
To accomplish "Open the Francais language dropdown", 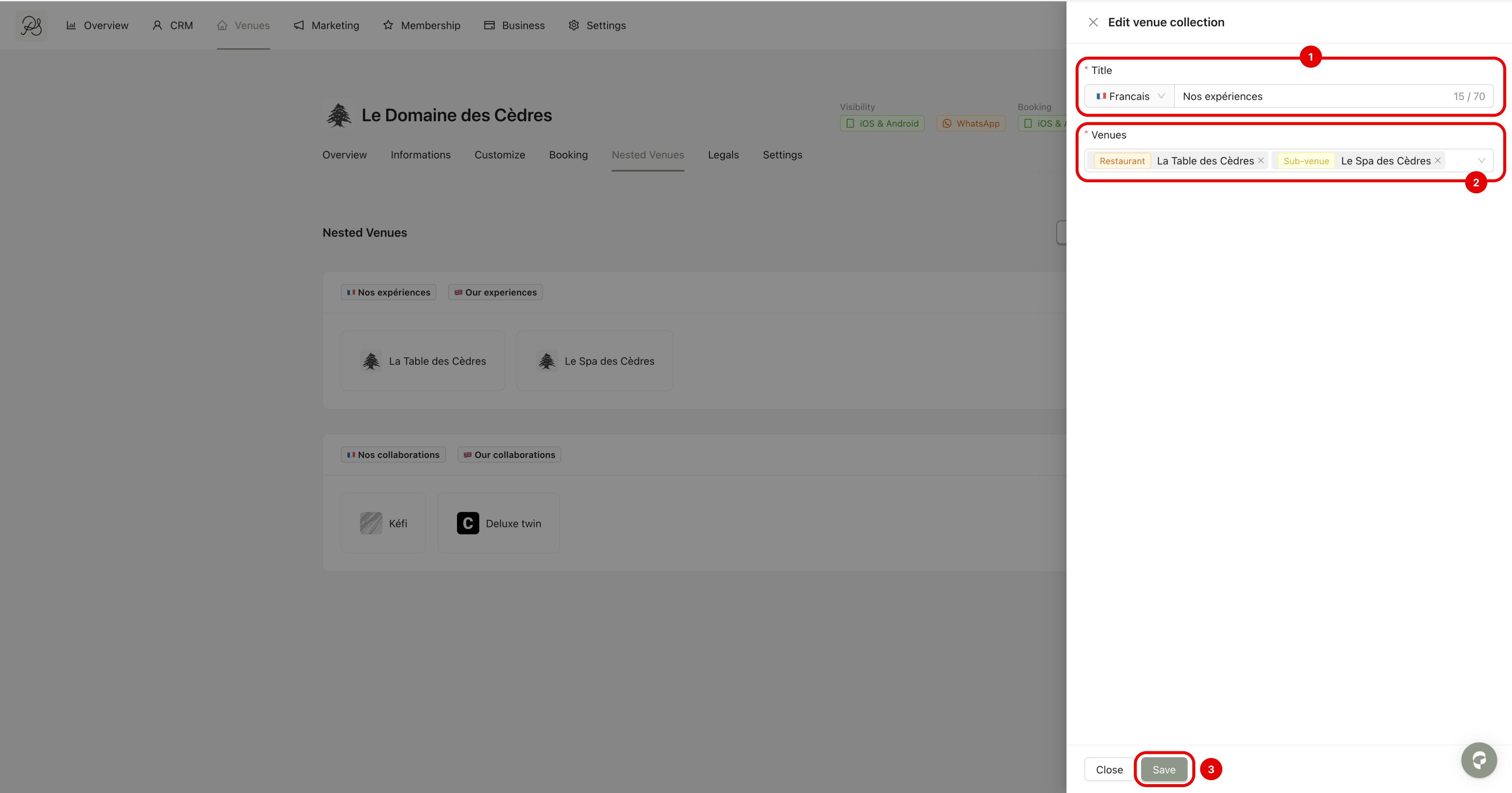I will 1129,96.
